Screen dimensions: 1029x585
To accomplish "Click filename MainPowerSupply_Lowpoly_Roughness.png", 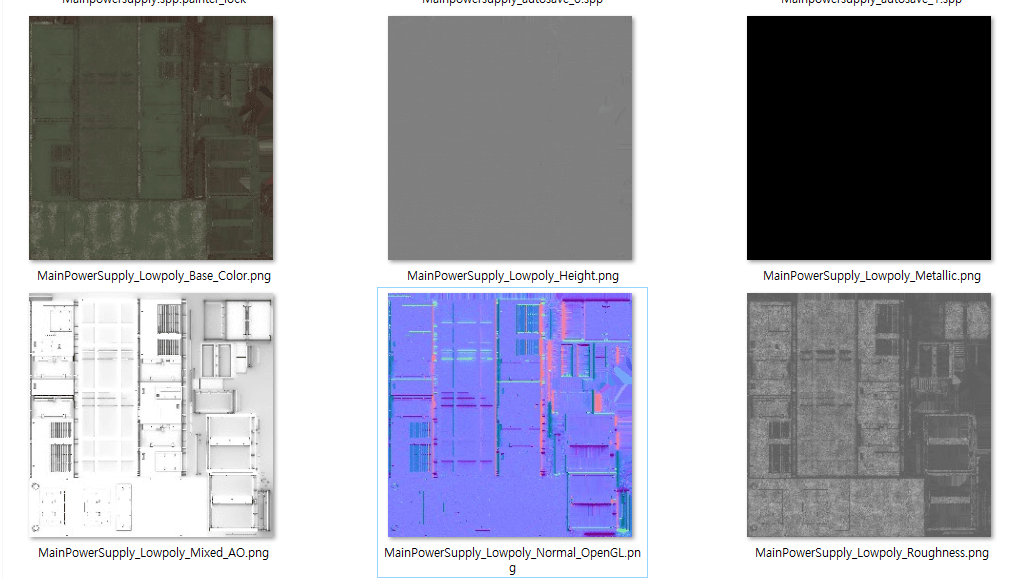I will pos(872,553).
